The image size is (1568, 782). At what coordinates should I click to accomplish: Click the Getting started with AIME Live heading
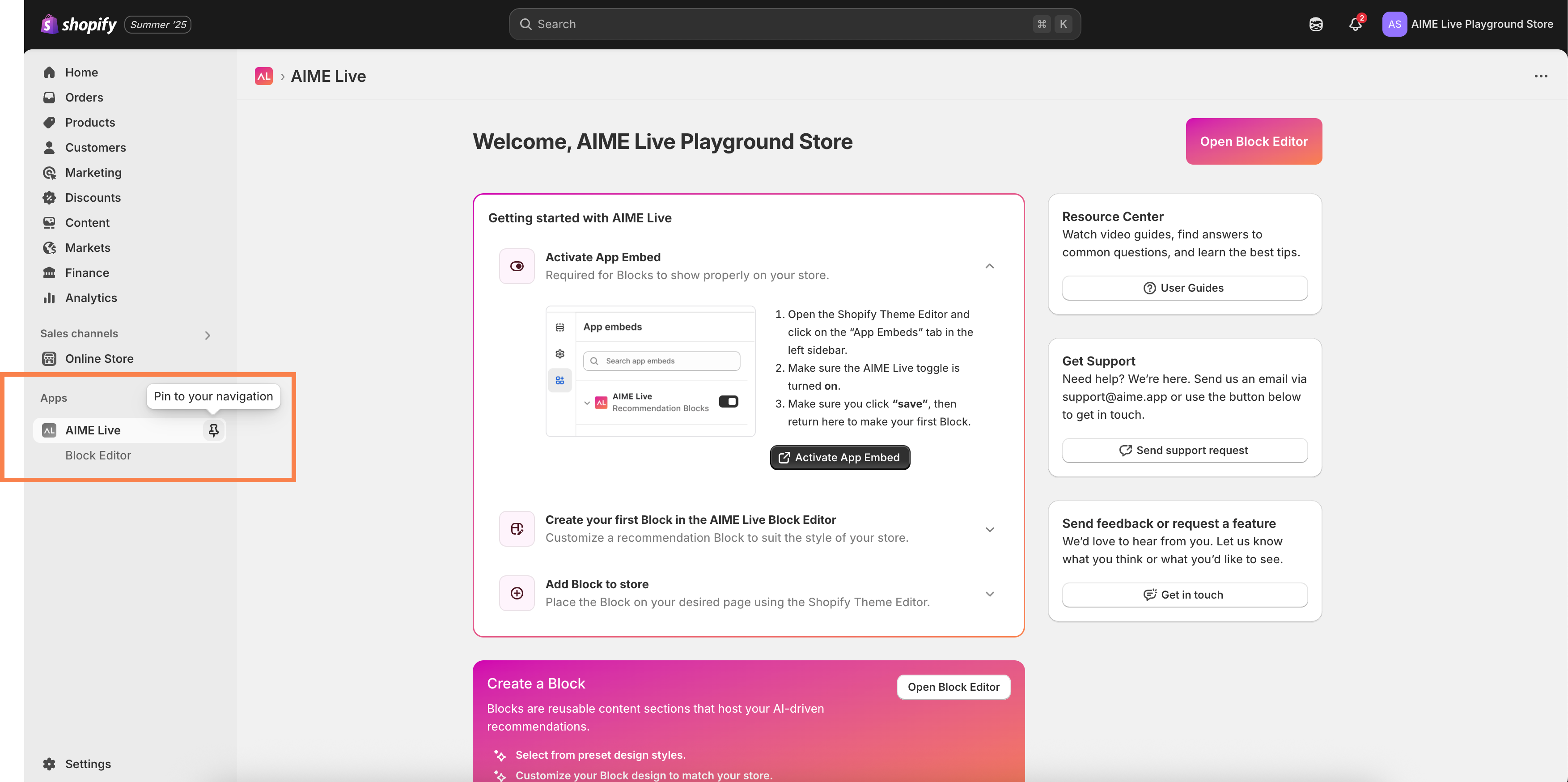click(x=580, y=218)
